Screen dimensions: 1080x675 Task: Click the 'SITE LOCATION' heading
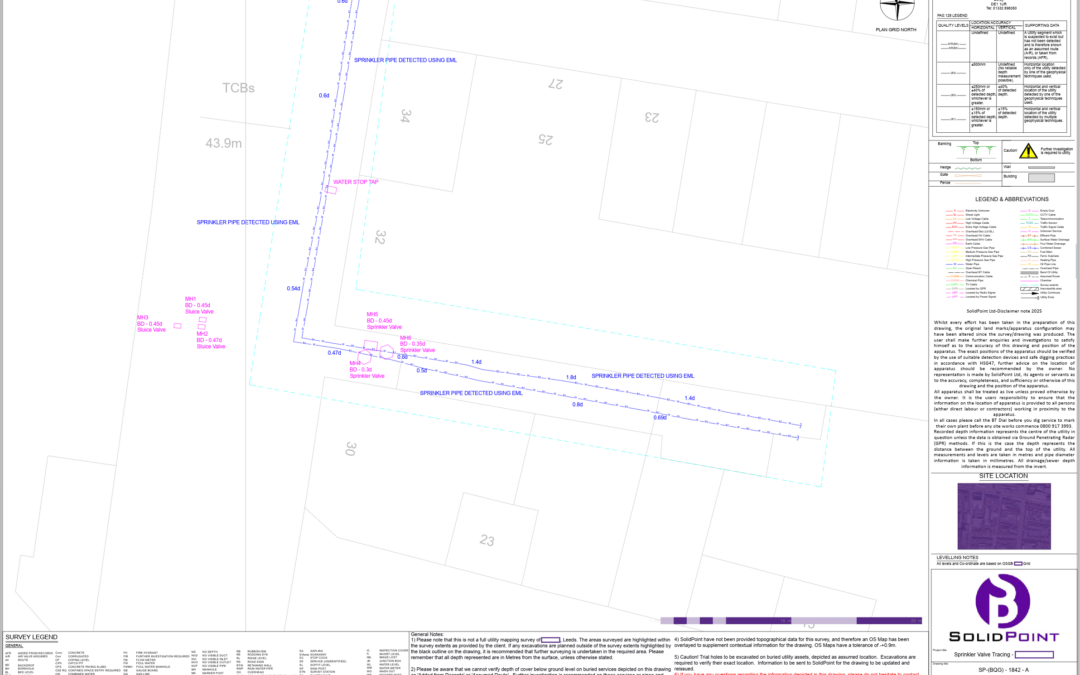pos(1004,476)
